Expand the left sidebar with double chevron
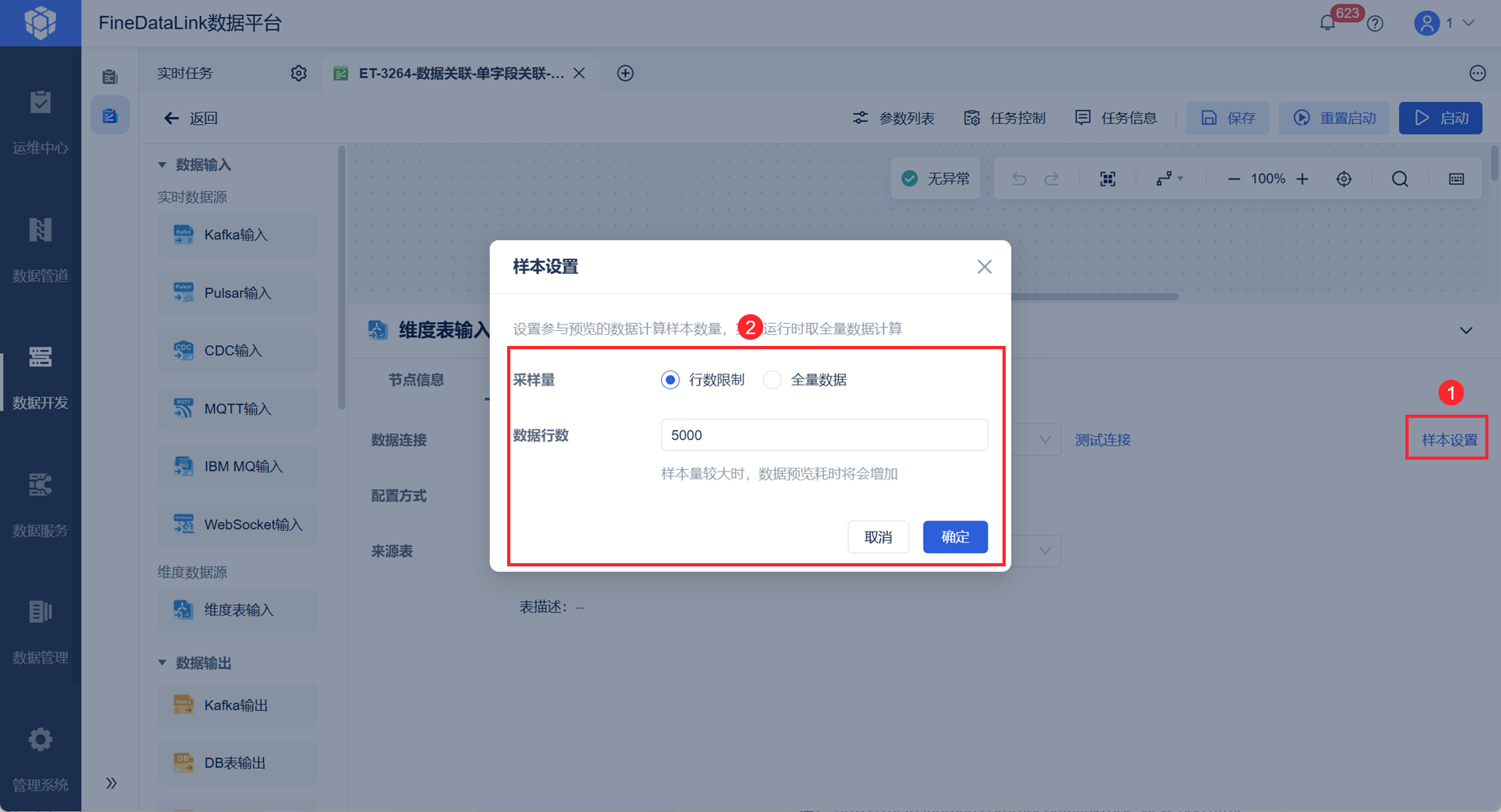This screenshot has height=812, width=1501. pos(111,783)
